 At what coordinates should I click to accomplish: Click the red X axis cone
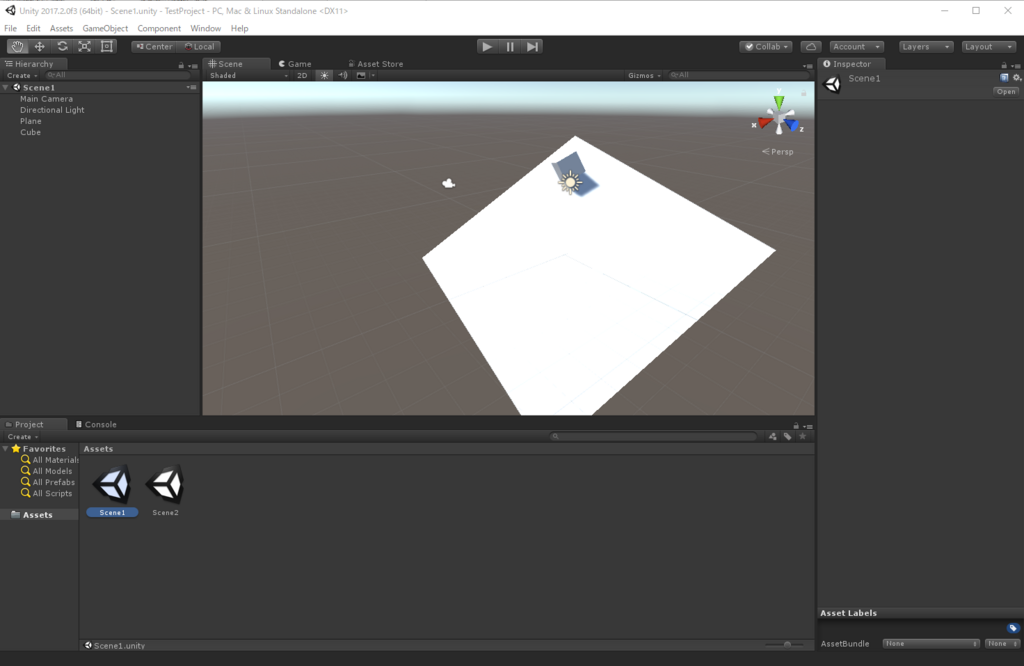click(x=764, y=123)
